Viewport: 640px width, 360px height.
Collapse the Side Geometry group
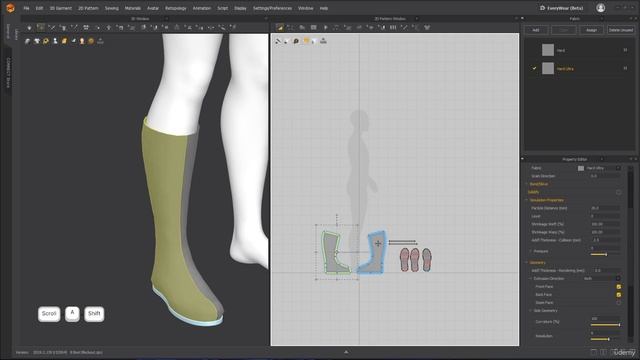(x=531, y=311)
